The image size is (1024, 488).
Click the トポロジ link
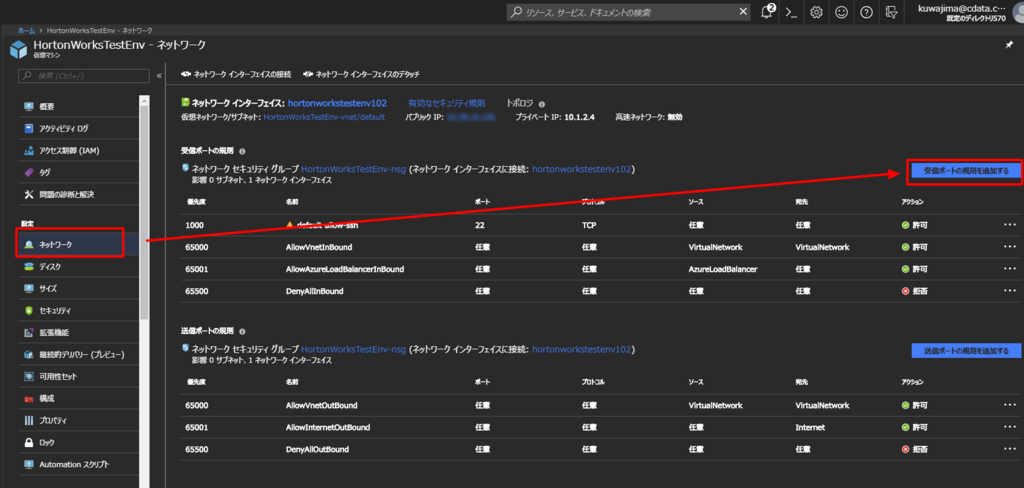(x=520, y=103)
